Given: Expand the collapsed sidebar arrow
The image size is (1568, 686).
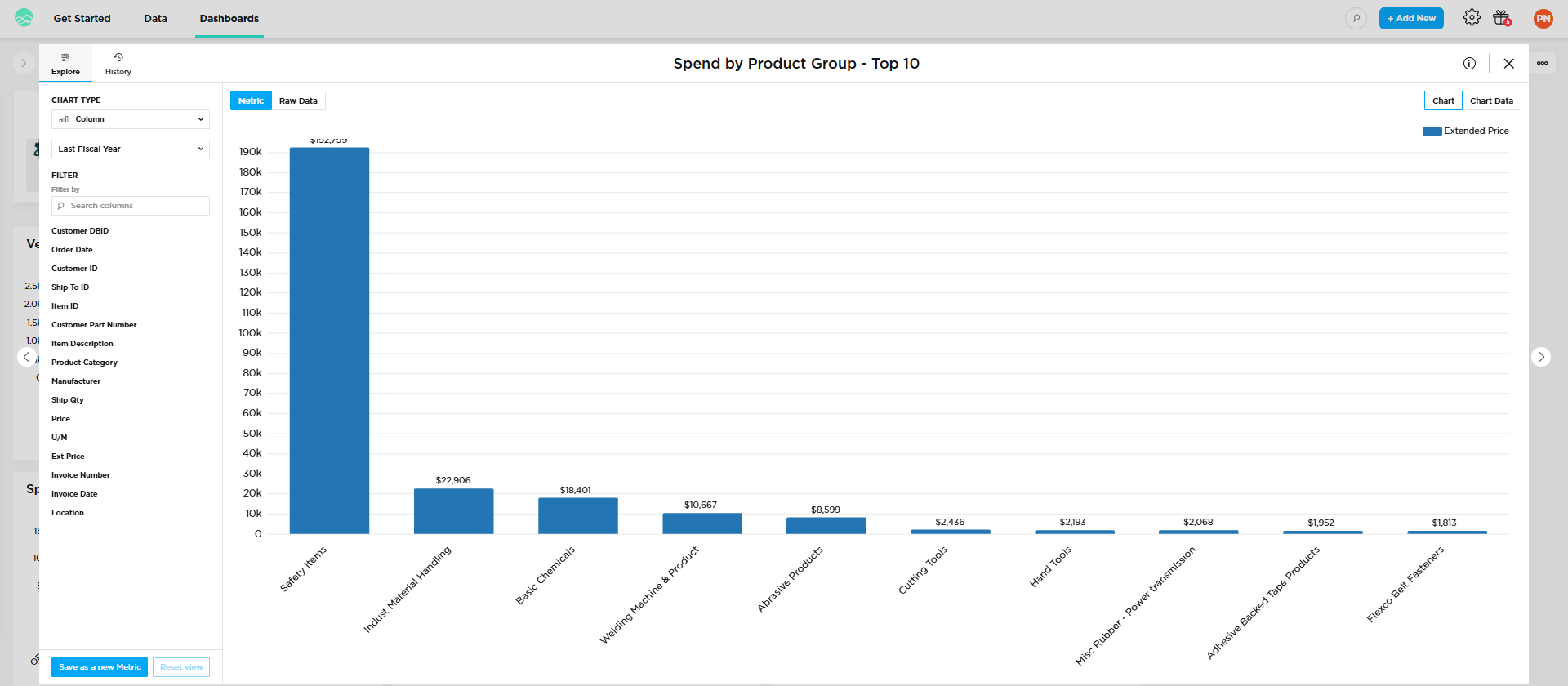Looking at the screenshot, I should tap(24, 63).
